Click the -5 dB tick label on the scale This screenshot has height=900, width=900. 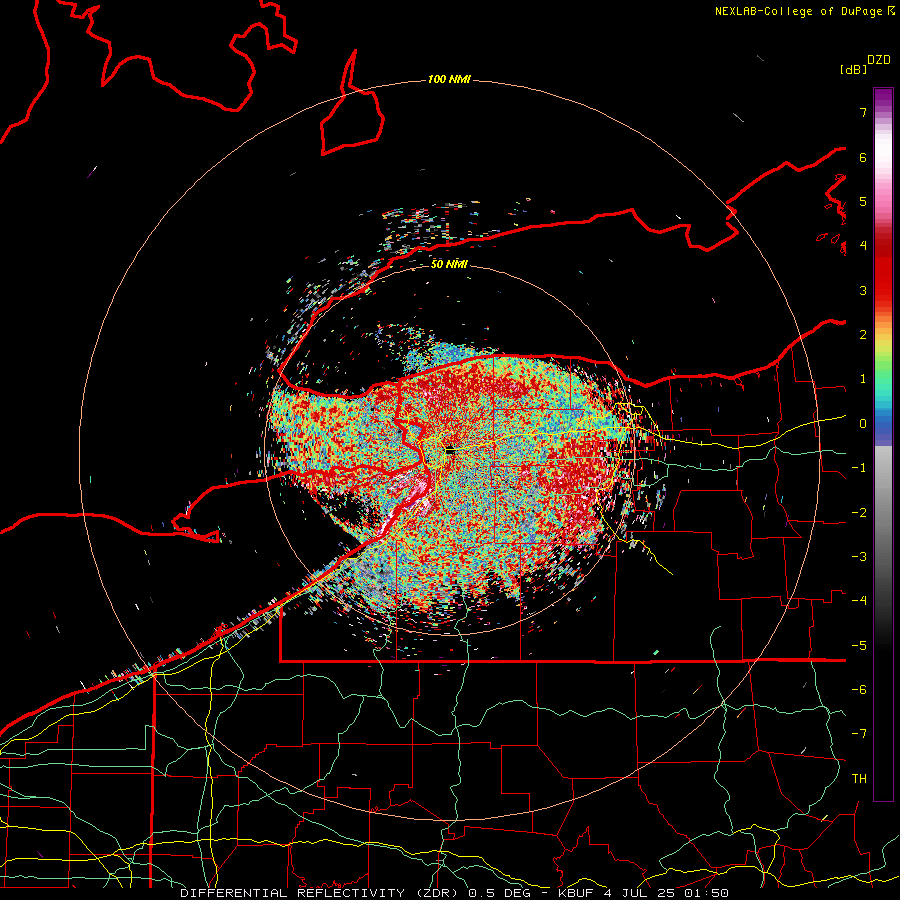click(859, 646)
